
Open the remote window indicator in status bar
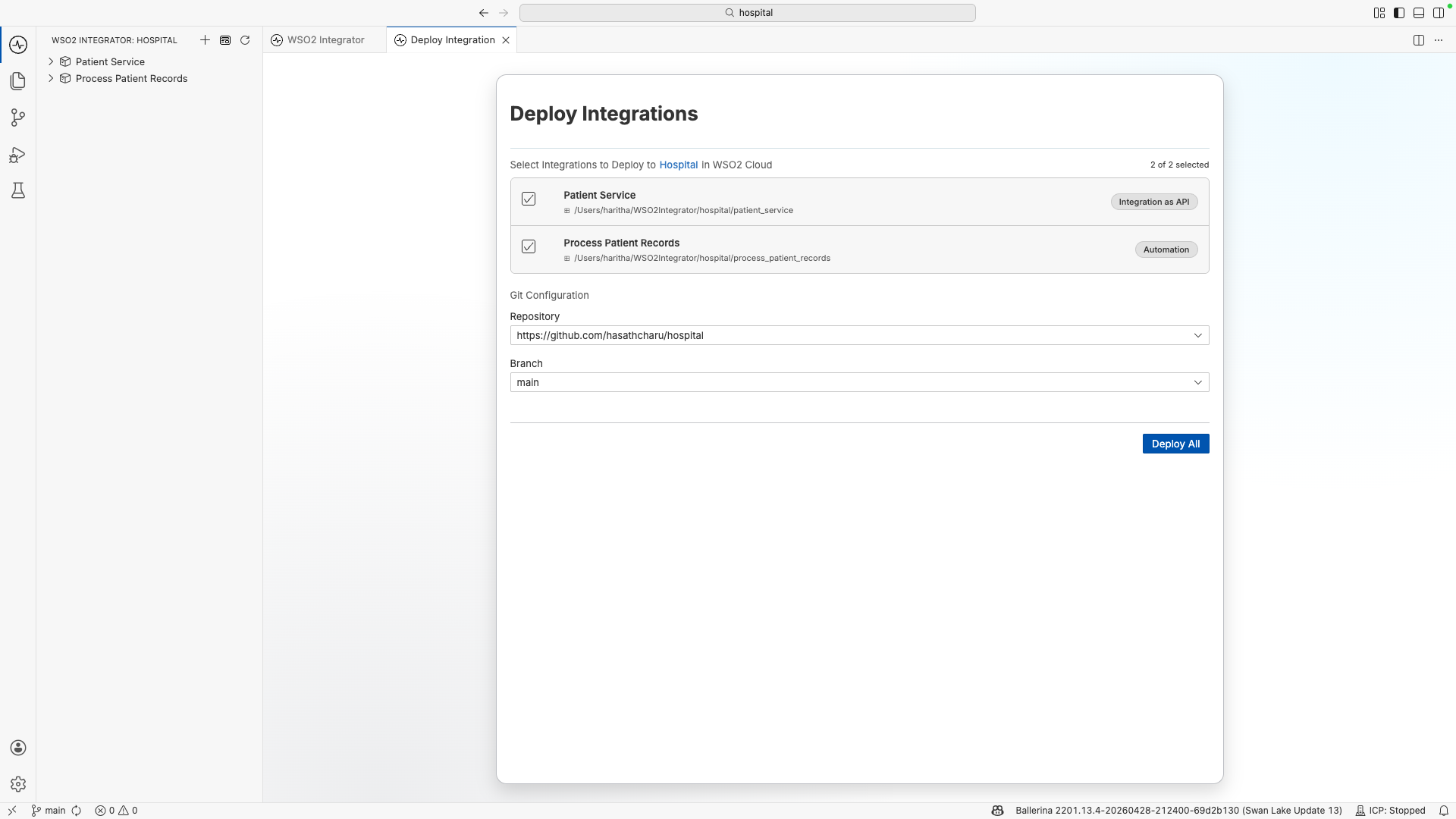click(12, 811)
